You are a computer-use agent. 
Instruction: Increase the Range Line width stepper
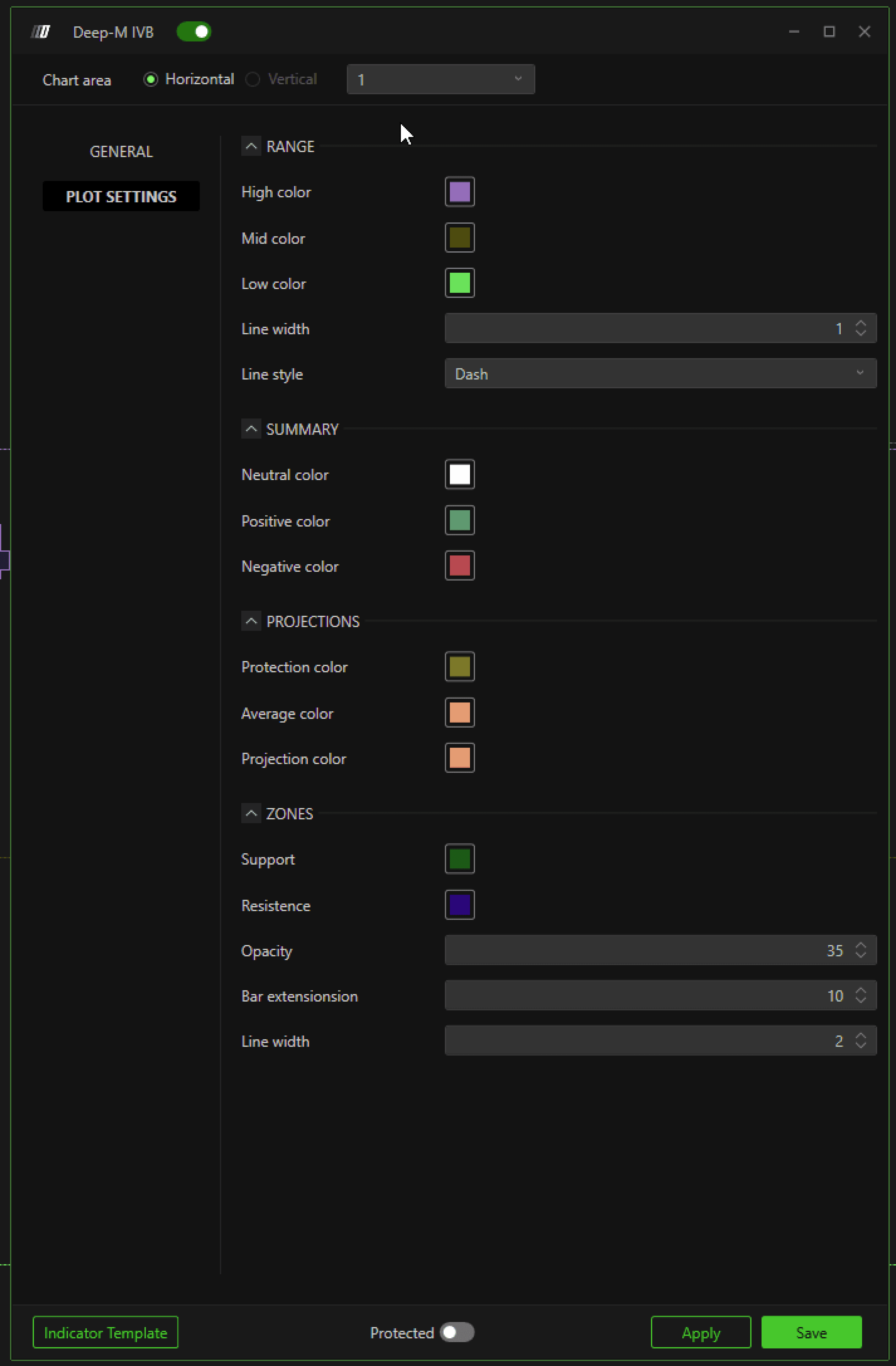860,324
